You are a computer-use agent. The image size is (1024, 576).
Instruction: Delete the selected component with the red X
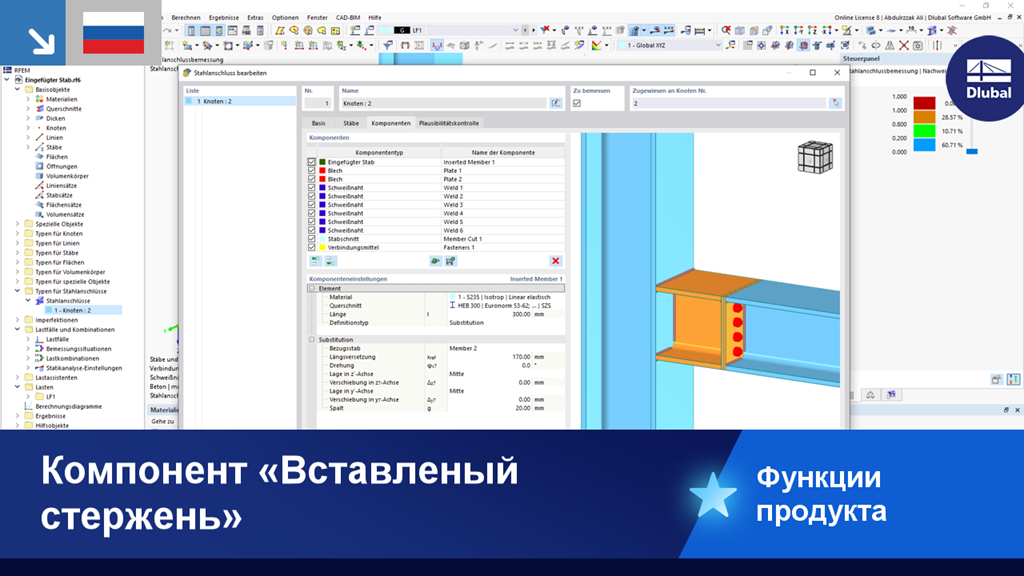pyautogui.click(x=555, y=259)
